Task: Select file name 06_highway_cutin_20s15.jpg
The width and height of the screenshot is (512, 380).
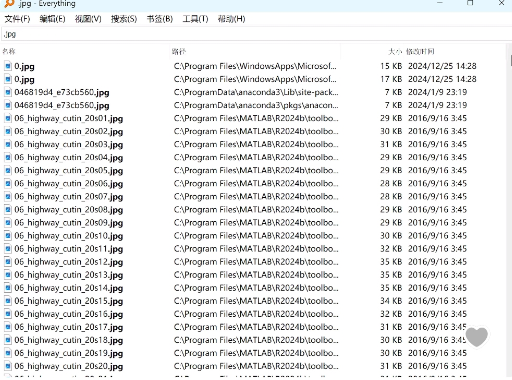Action: (x=69, y=301)
